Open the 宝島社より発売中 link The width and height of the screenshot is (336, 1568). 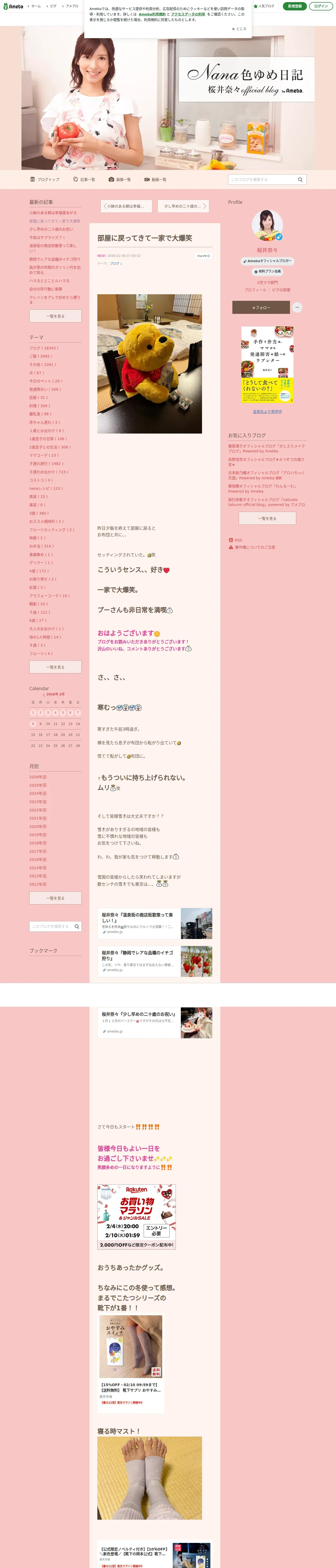(267, 412)
